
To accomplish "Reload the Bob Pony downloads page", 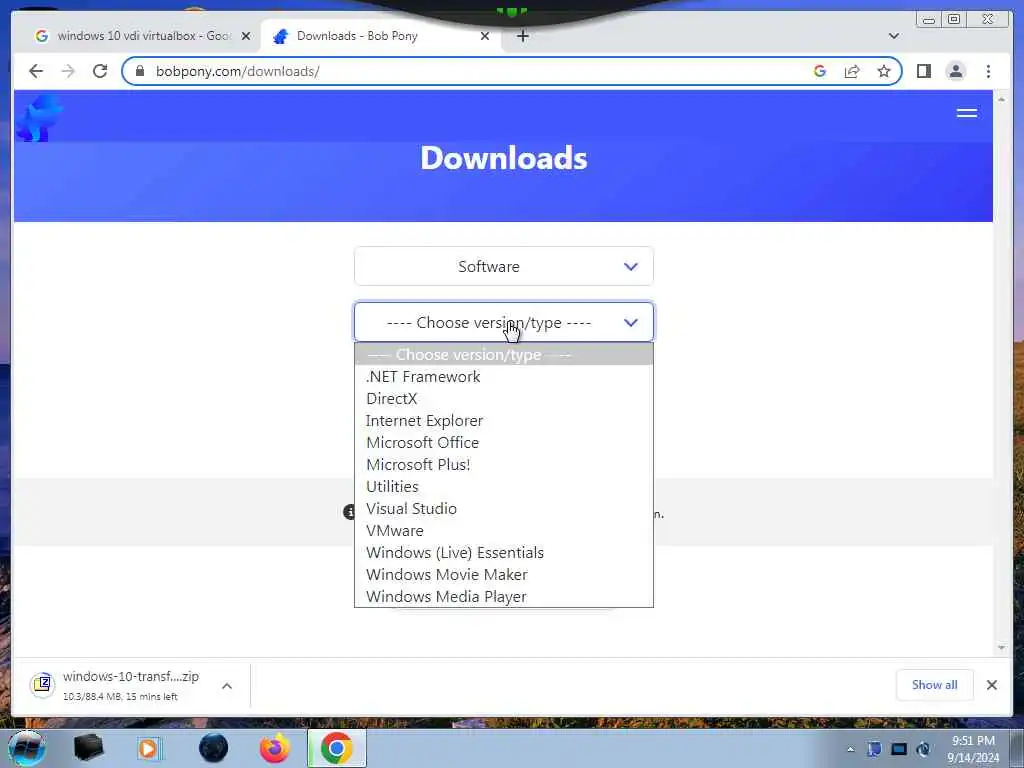I will (100, 71).
